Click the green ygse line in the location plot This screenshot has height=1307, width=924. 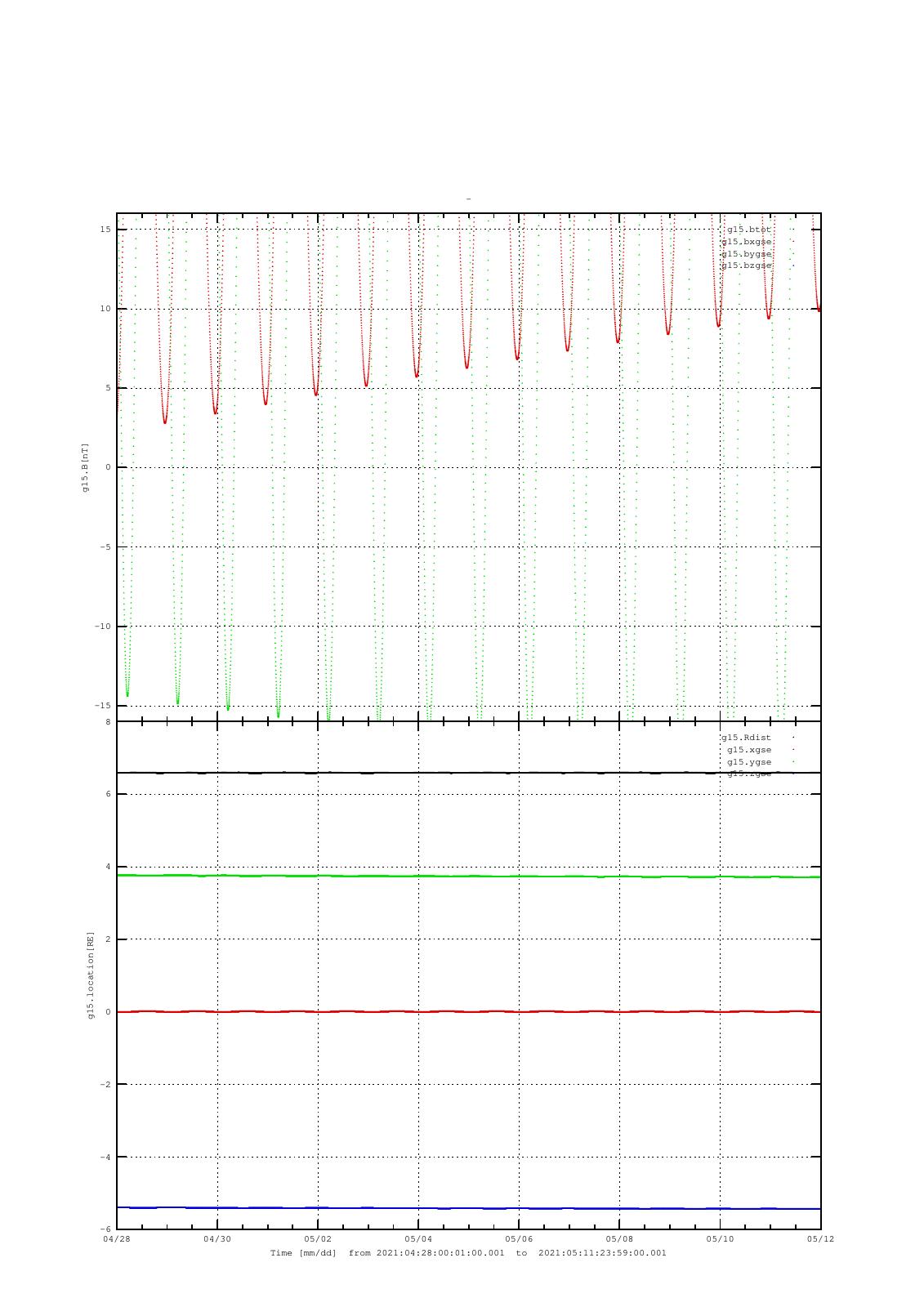pyautogui.click(x=468, y=877)
